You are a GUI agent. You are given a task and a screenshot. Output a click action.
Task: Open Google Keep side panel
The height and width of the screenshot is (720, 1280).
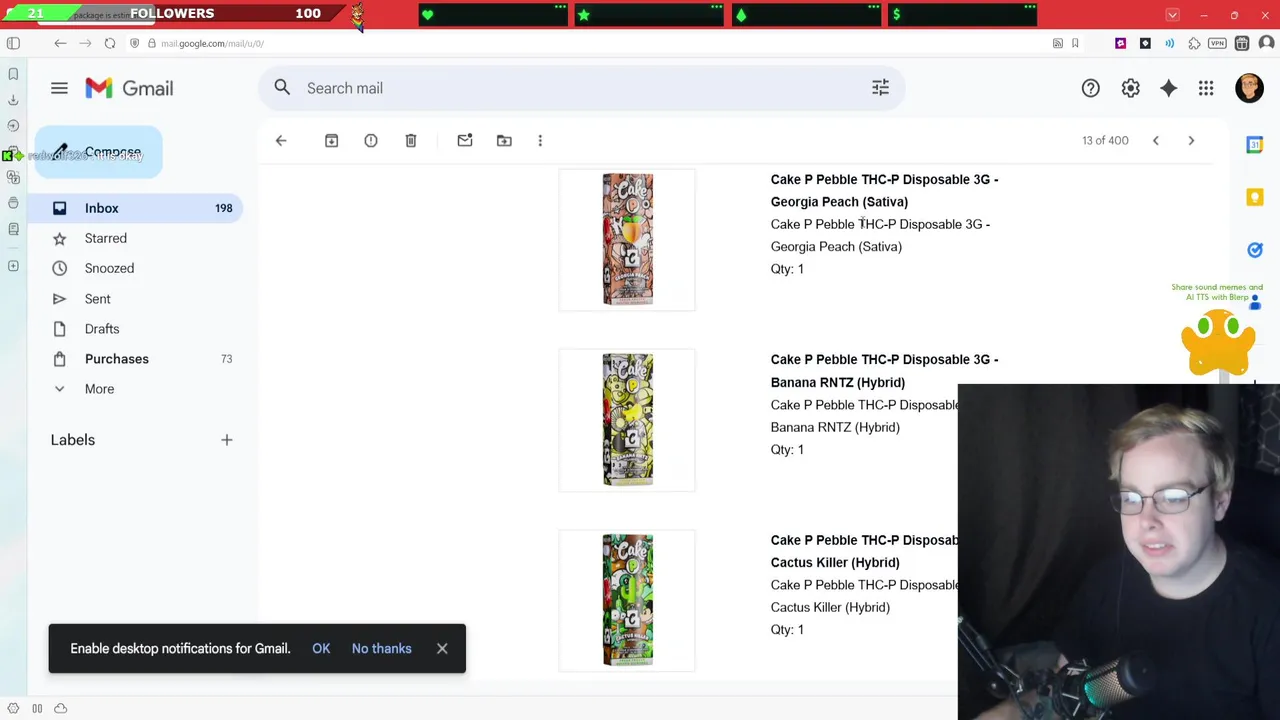coord(1255,197)
